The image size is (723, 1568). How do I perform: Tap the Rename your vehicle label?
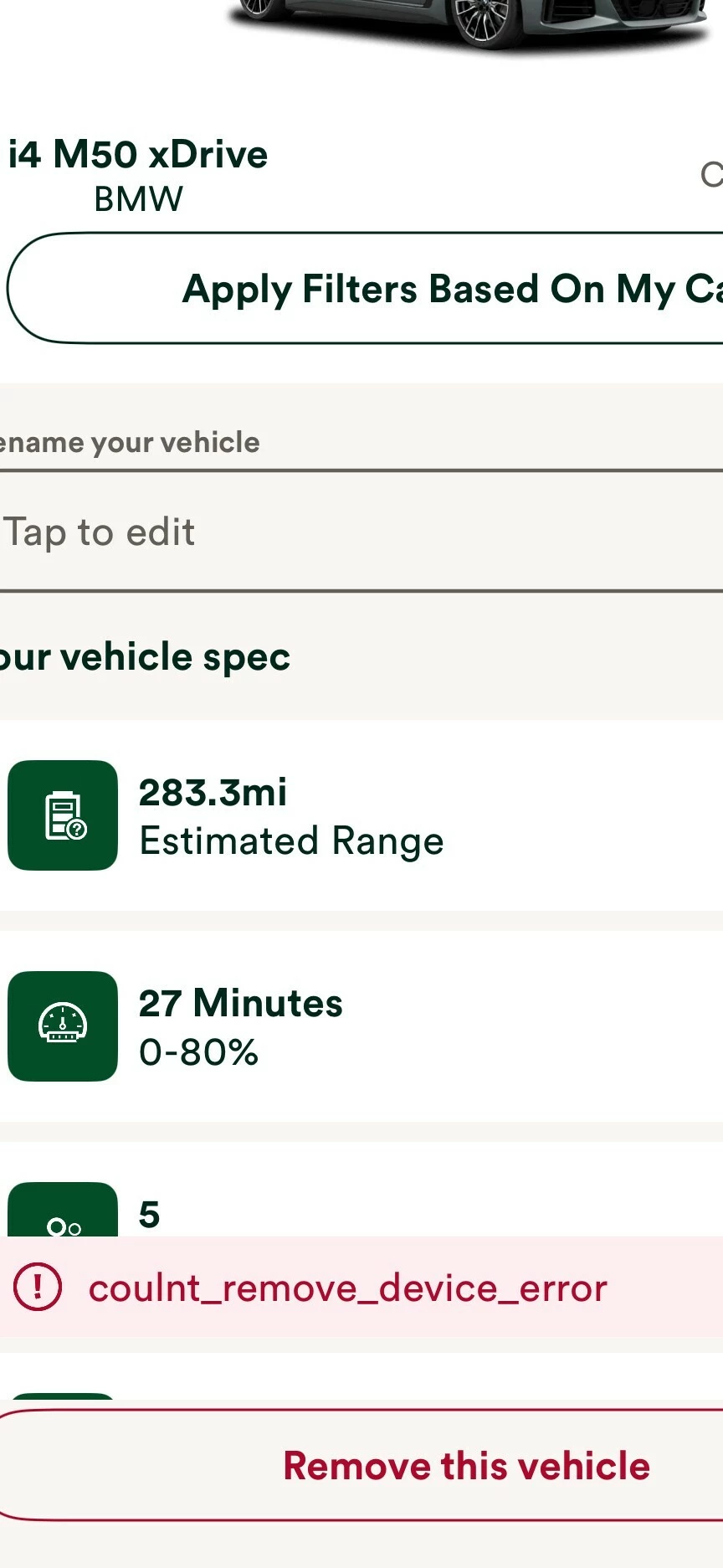click(x=130, y=442)
